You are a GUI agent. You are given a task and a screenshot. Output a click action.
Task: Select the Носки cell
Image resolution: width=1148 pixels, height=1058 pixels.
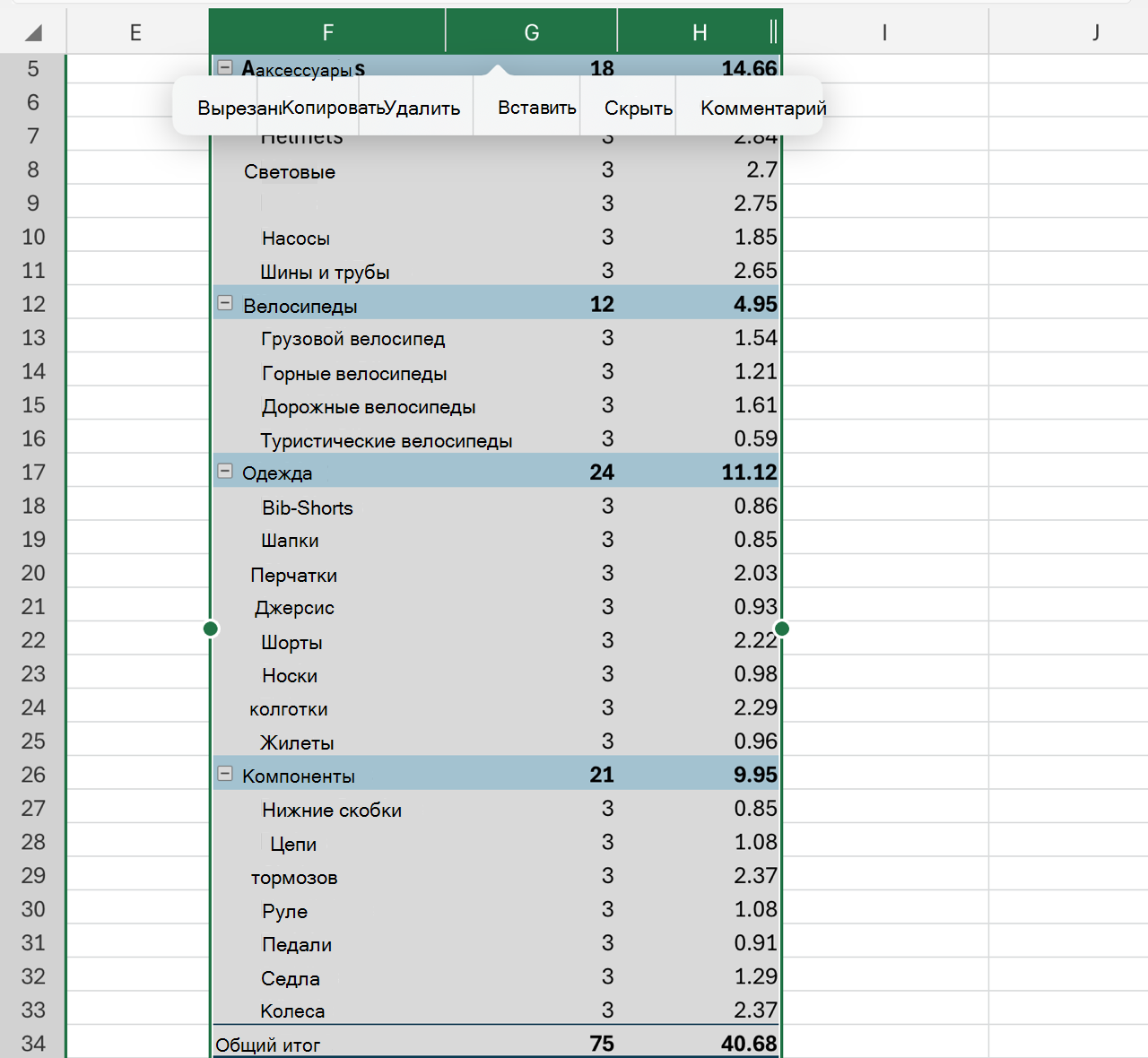327,674
